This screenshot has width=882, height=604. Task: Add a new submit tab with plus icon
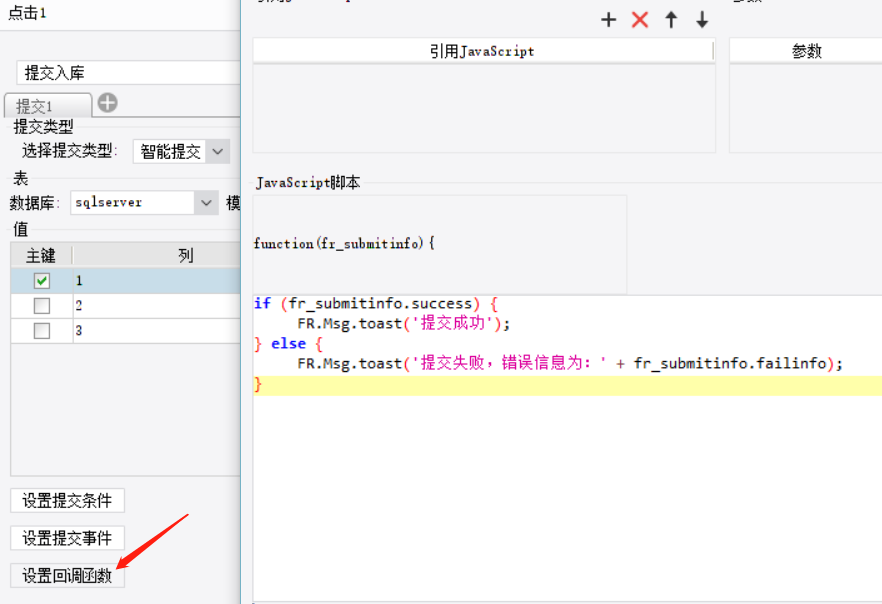(x=107, y=103)
